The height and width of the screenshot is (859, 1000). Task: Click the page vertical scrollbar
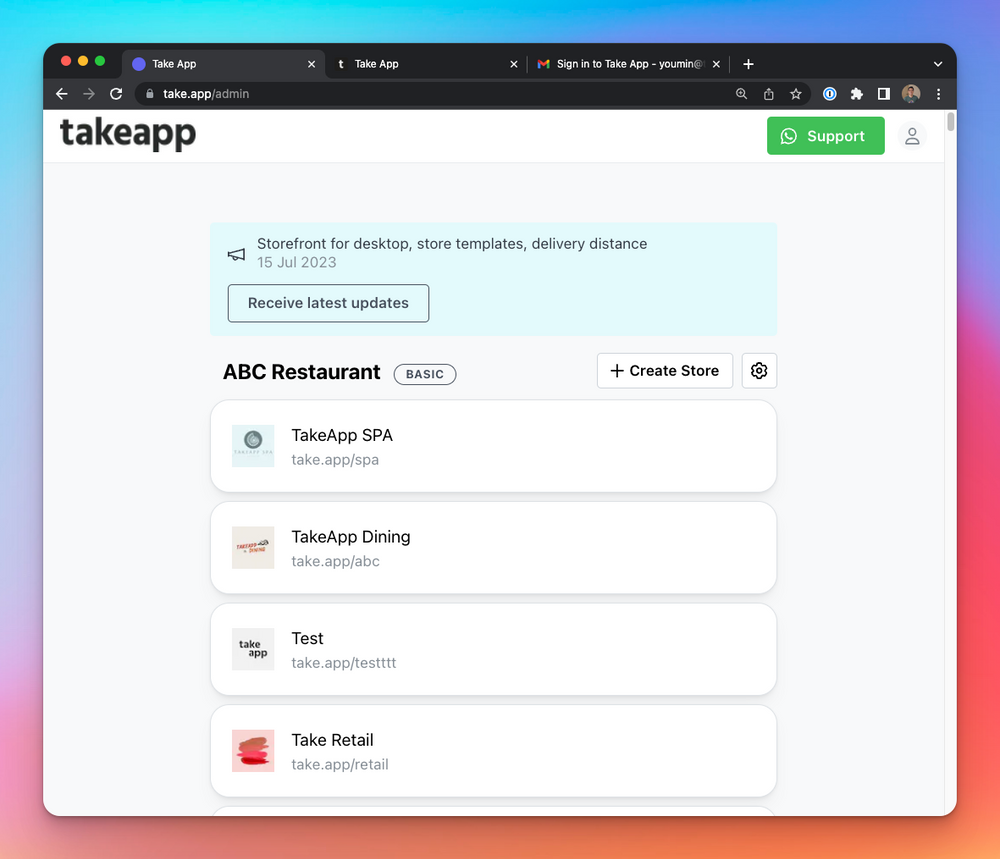point(950,122)
